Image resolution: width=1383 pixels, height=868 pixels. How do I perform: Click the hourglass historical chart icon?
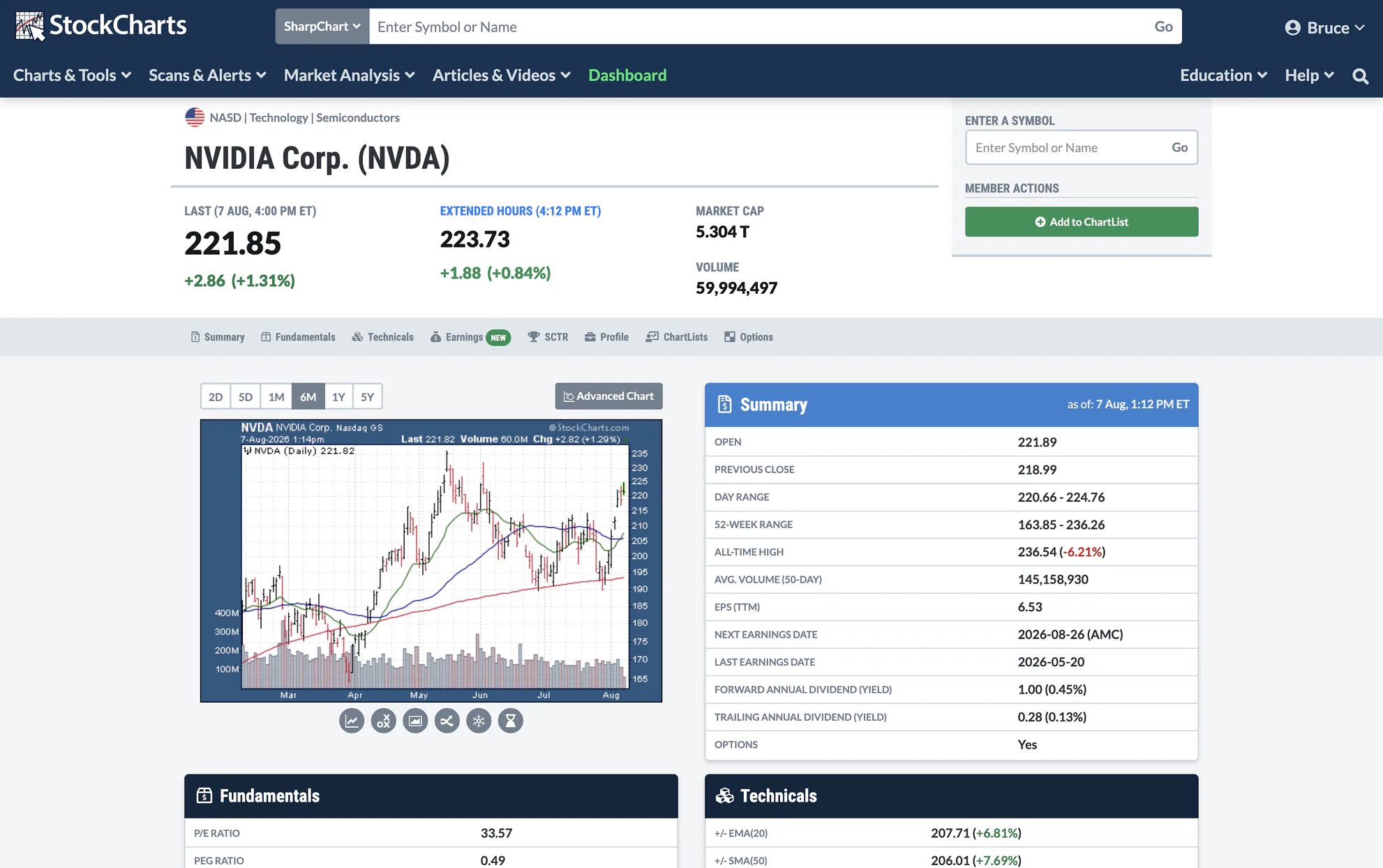(x=510, y=721)
